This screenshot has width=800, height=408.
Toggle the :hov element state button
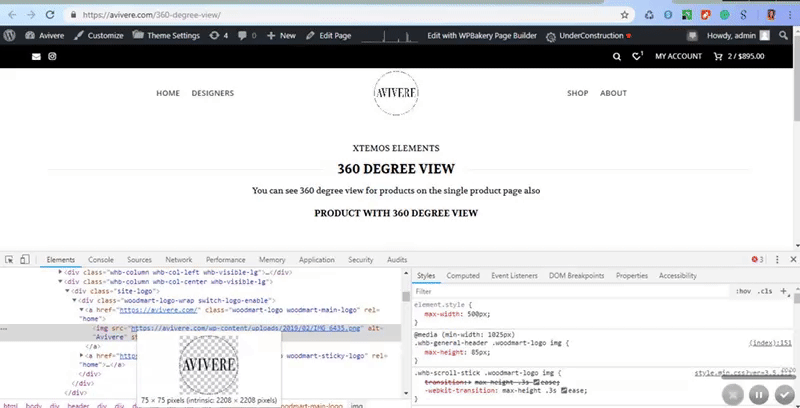(743, 291)
